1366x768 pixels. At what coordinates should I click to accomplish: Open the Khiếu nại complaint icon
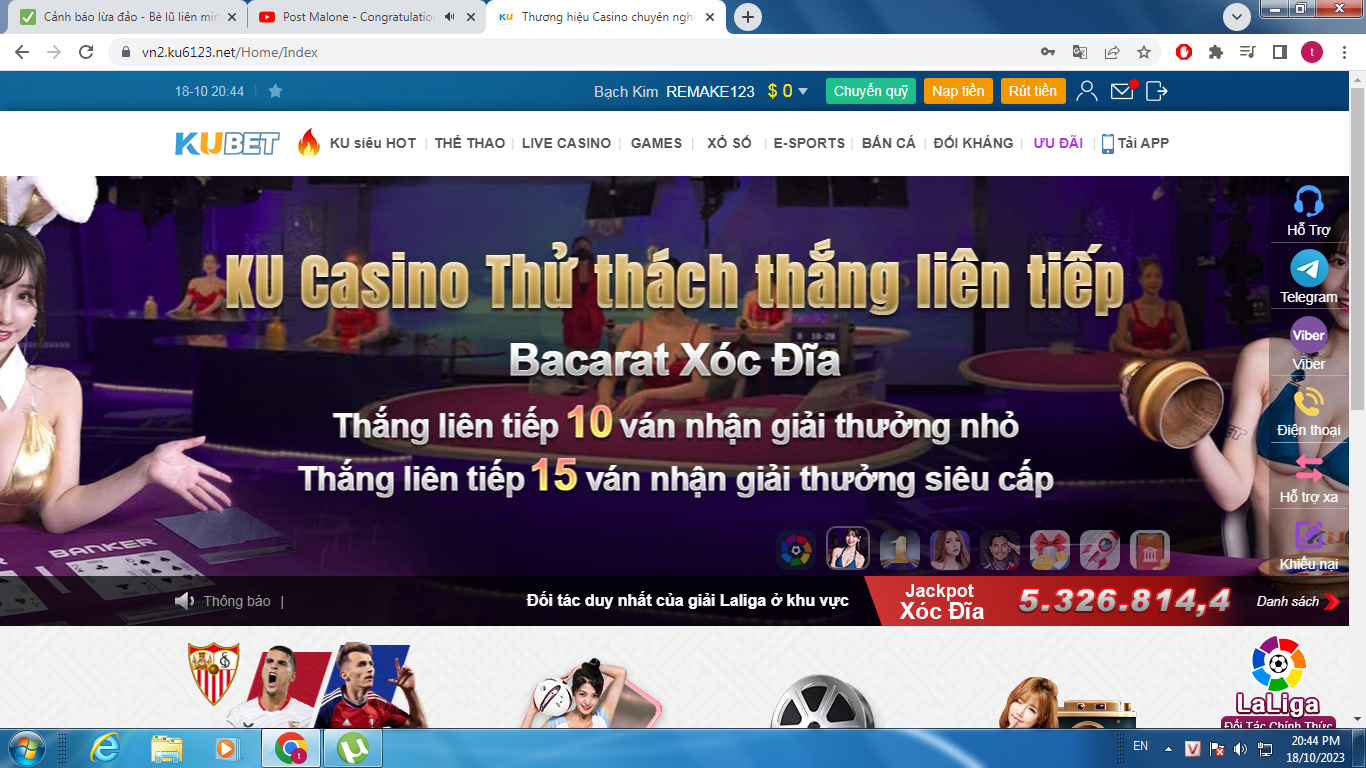(x=1308, y=536)
